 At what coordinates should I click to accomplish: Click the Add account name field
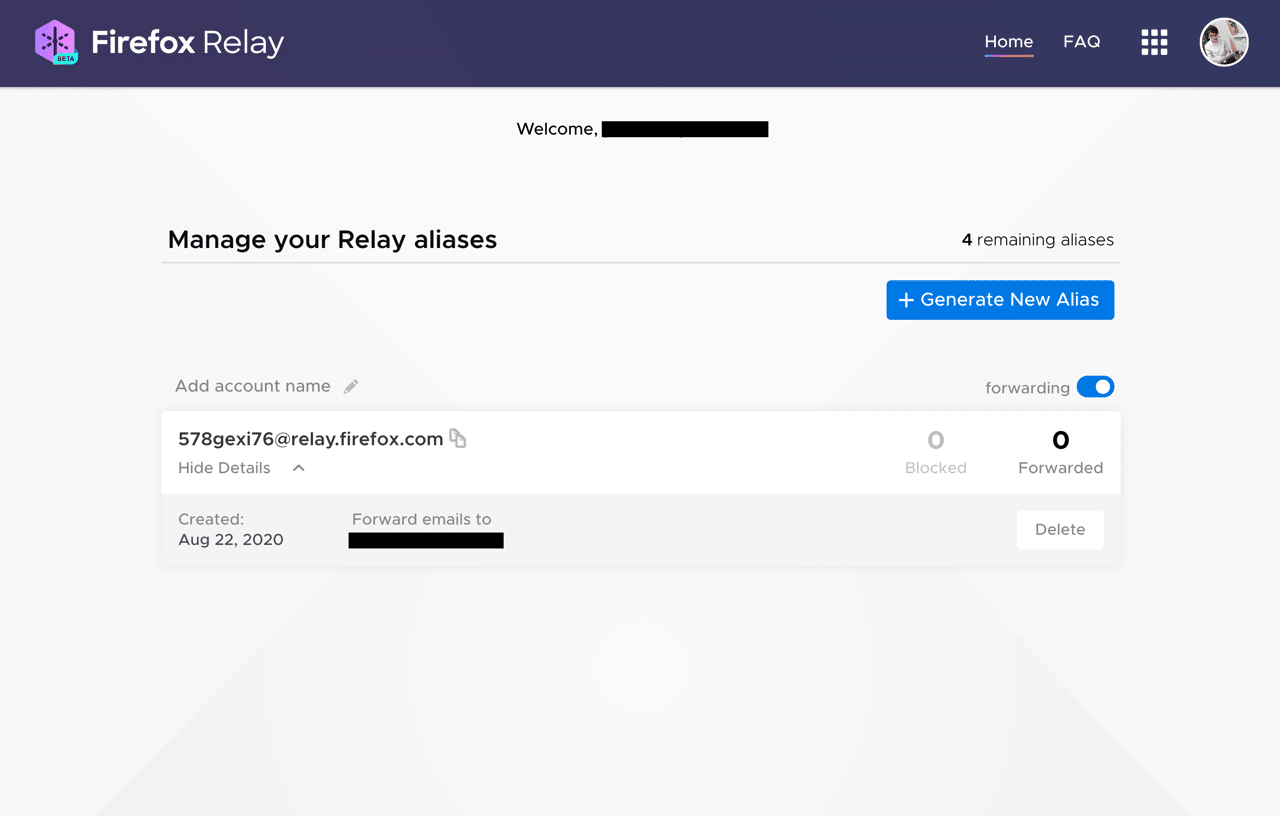pyautogui.click(x=253, y=385)
